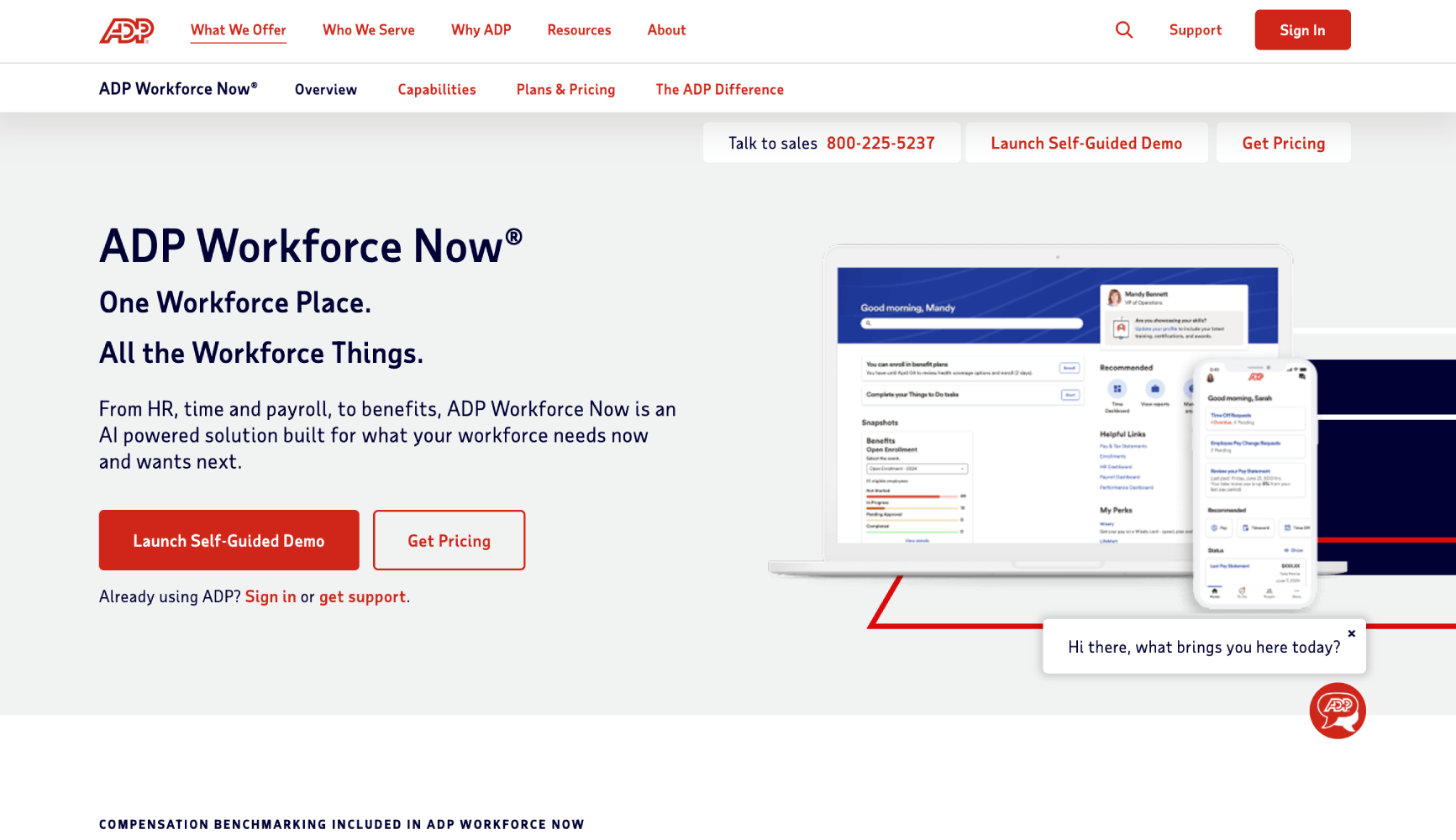The image size is (1456, 840).
Task: Follow the Sign in link below buttons
Action: tap(271, 596)
